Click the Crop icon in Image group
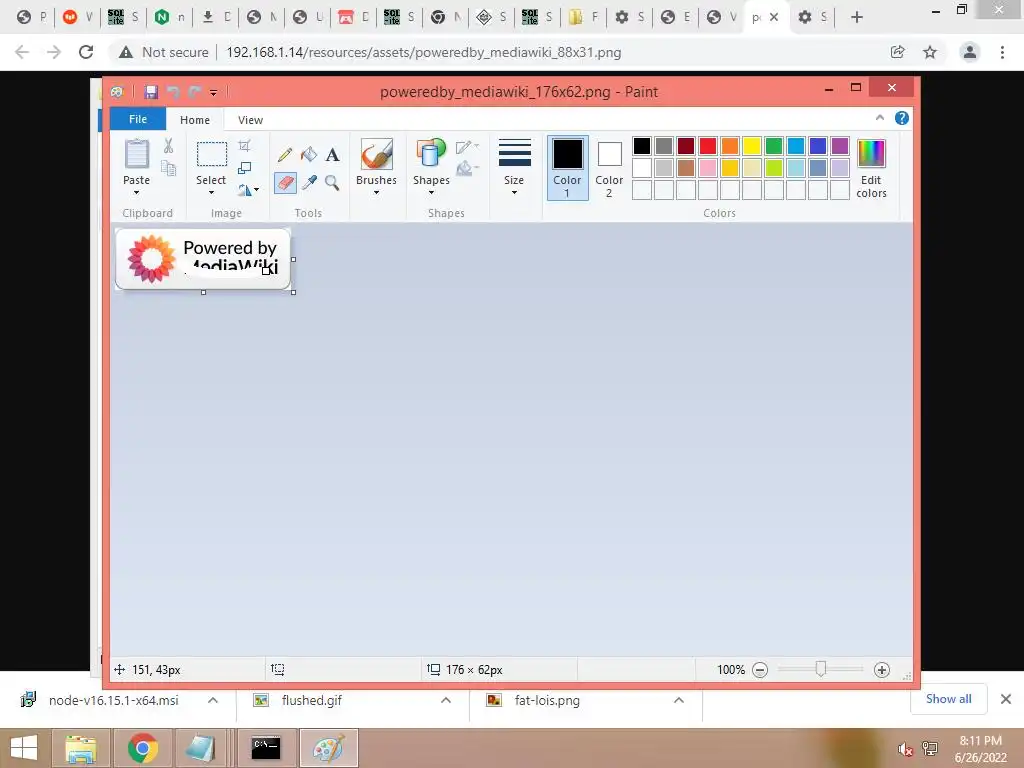1024x768 pixels. tap(244, 146)
